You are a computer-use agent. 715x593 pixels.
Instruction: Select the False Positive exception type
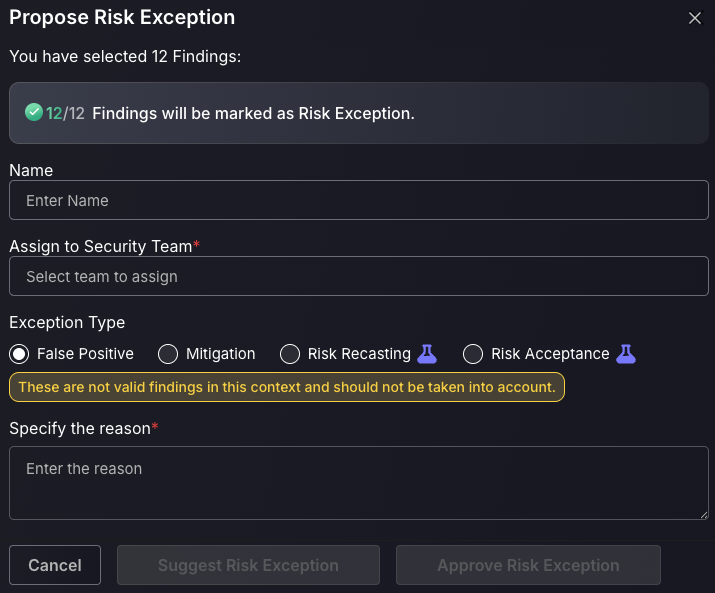click(19, 354)
